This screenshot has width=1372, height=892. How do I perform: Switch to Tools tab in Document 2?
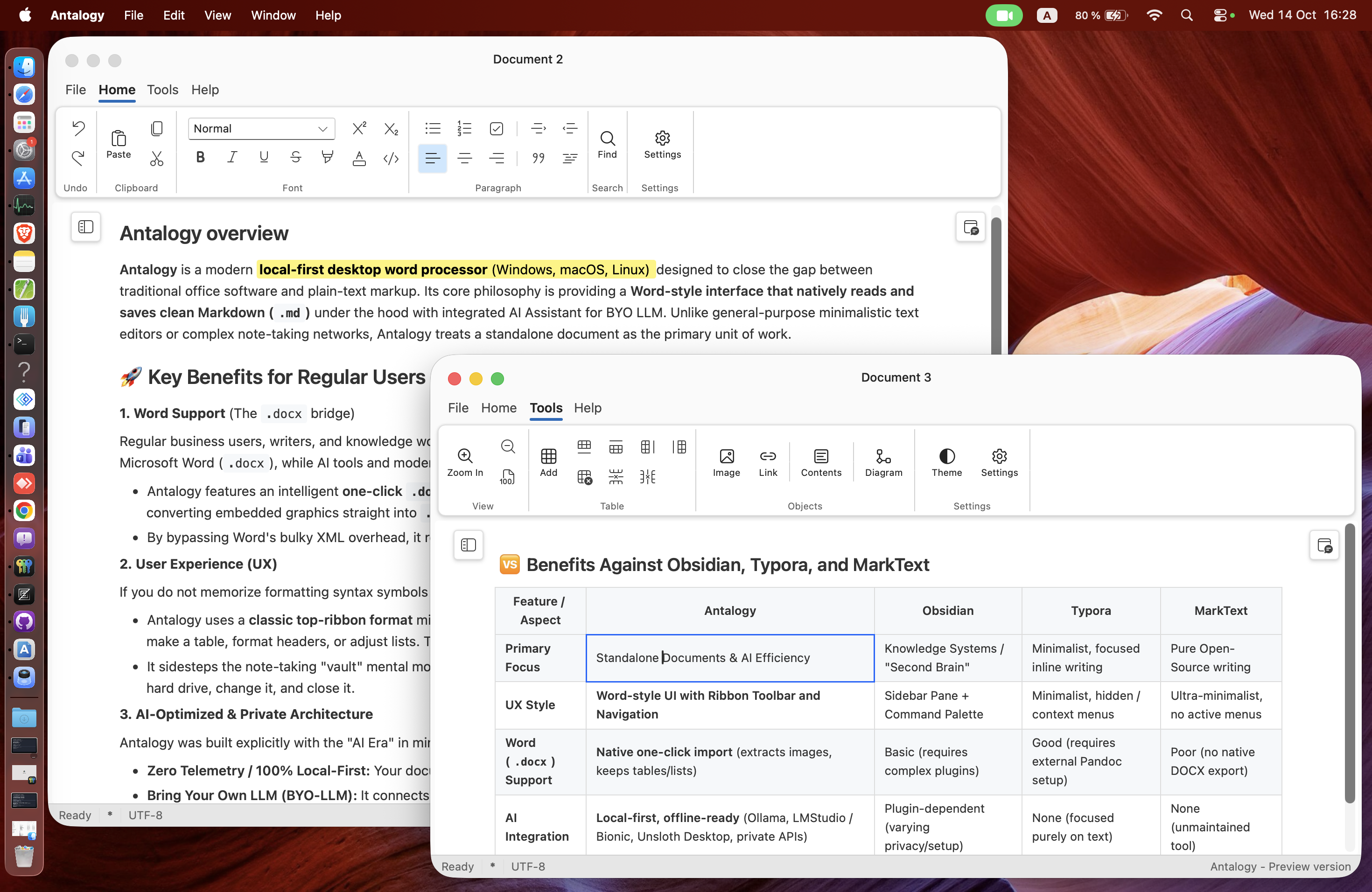(x=162, y=89)
